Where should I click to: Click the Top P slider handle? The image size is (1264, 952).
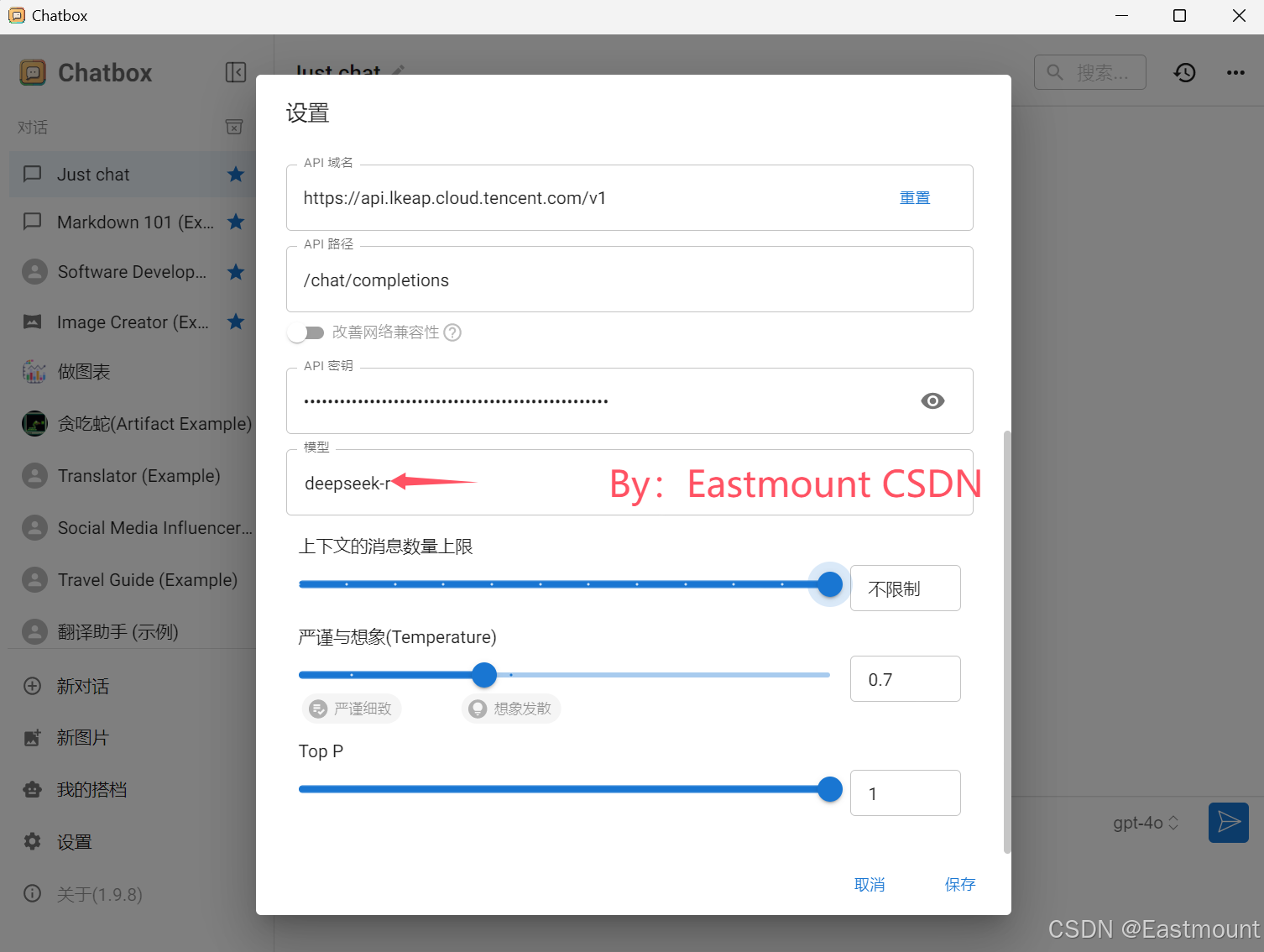click(829, 789)
